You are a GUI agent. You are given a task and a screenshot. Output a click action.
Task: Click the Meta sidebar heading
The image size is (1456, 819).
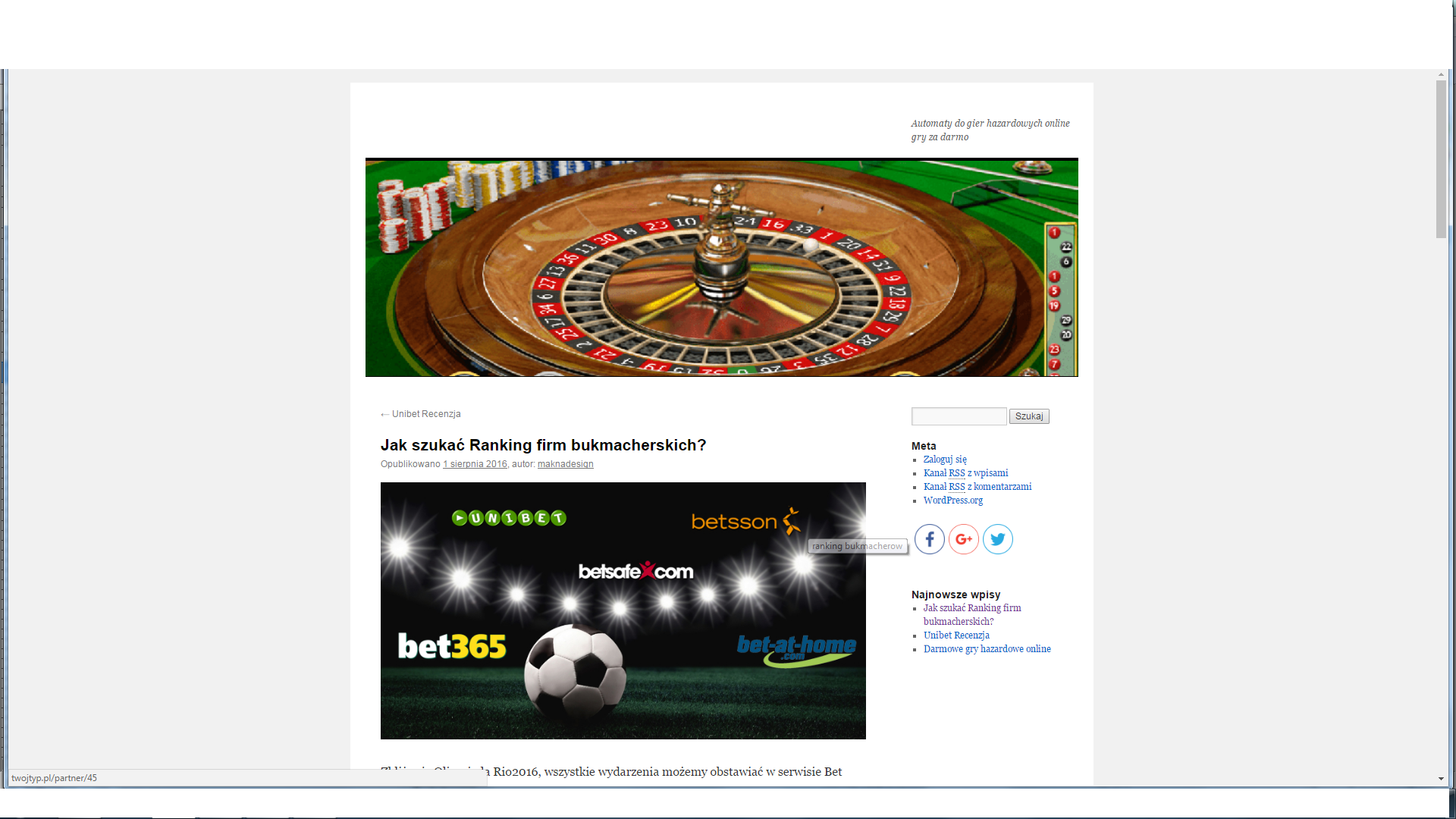(924, 446)
